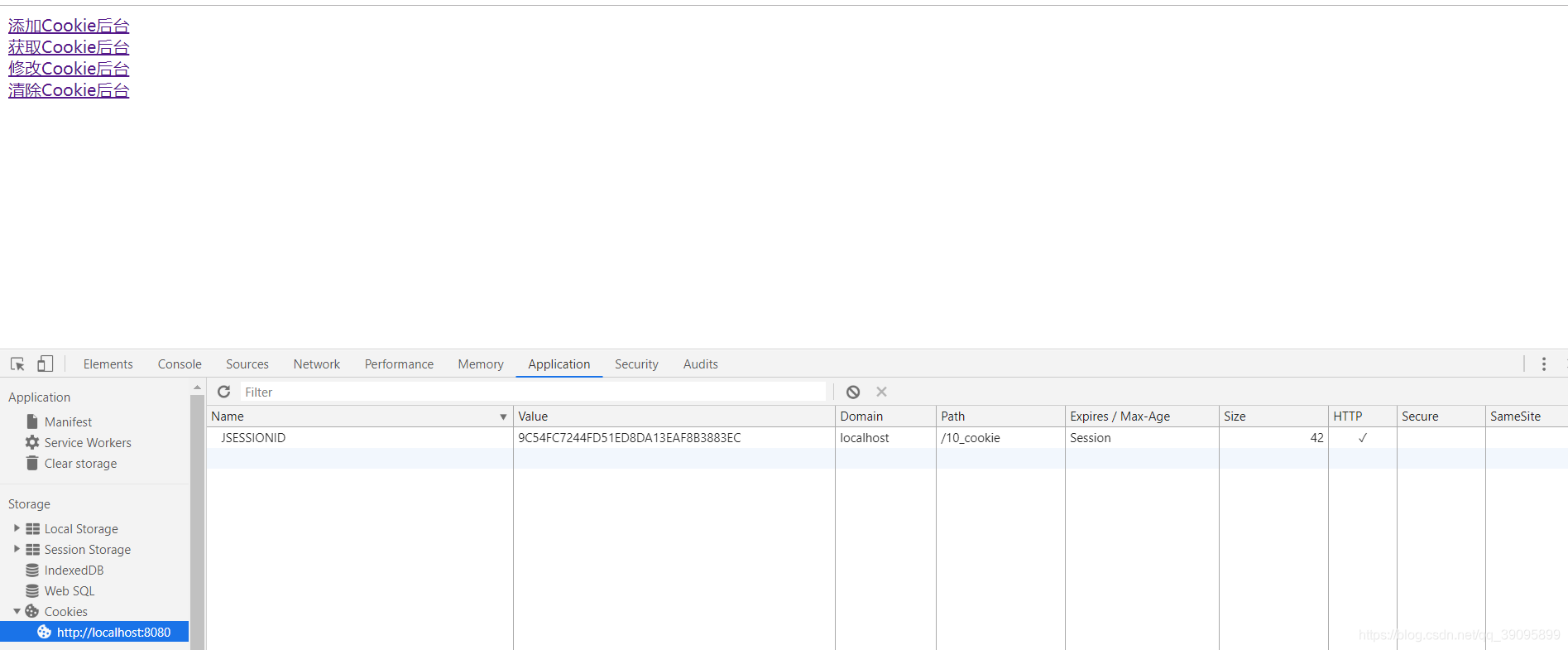Clear all cookies with the circle-slash icon
1568x650 pixels.
click(853, 392)
